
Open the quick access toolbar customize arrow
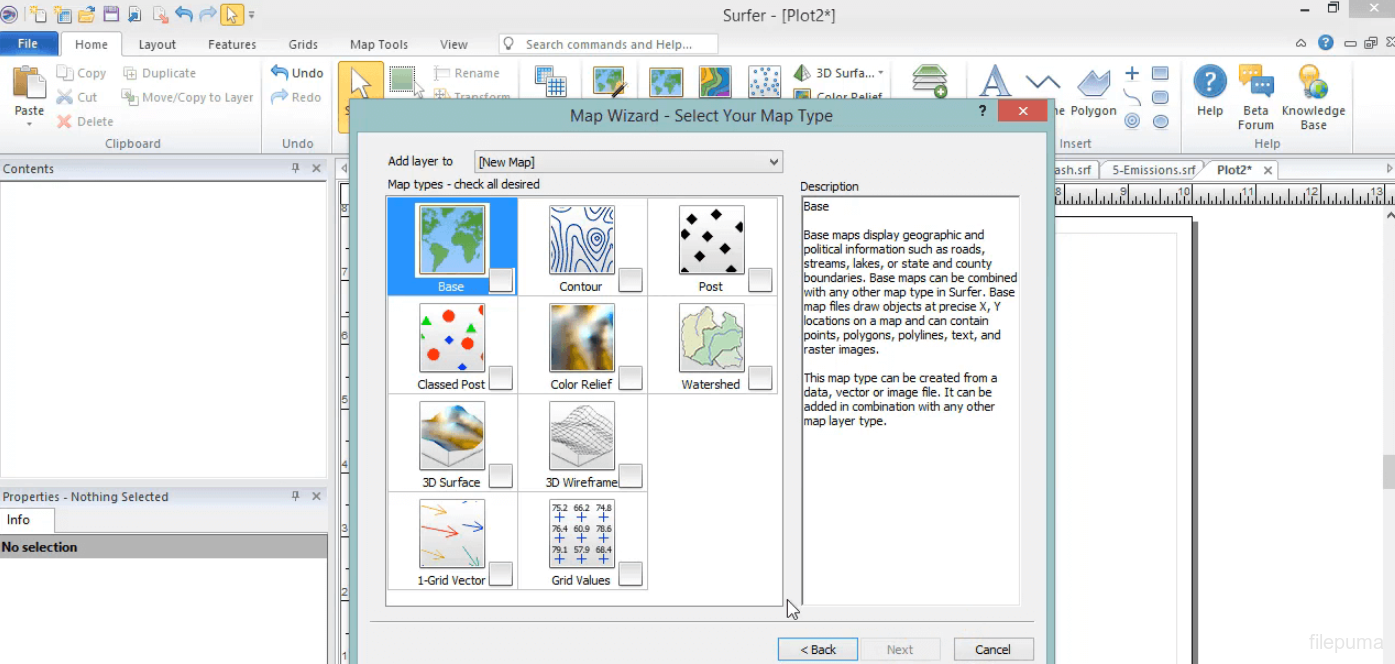tap(251, 15)
